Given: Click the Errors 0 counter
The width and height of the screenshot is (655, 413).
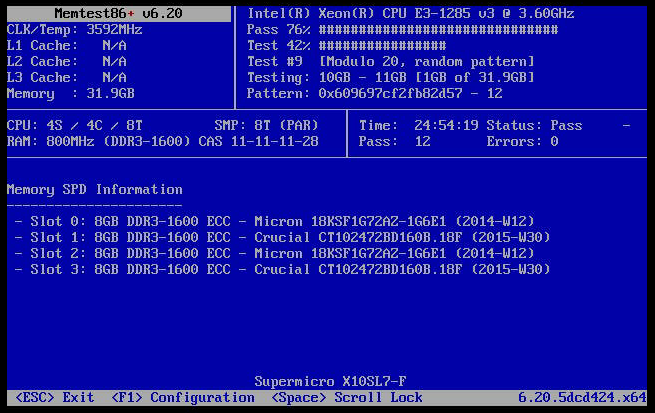Looking at the screenshot, I should point(522,142).
